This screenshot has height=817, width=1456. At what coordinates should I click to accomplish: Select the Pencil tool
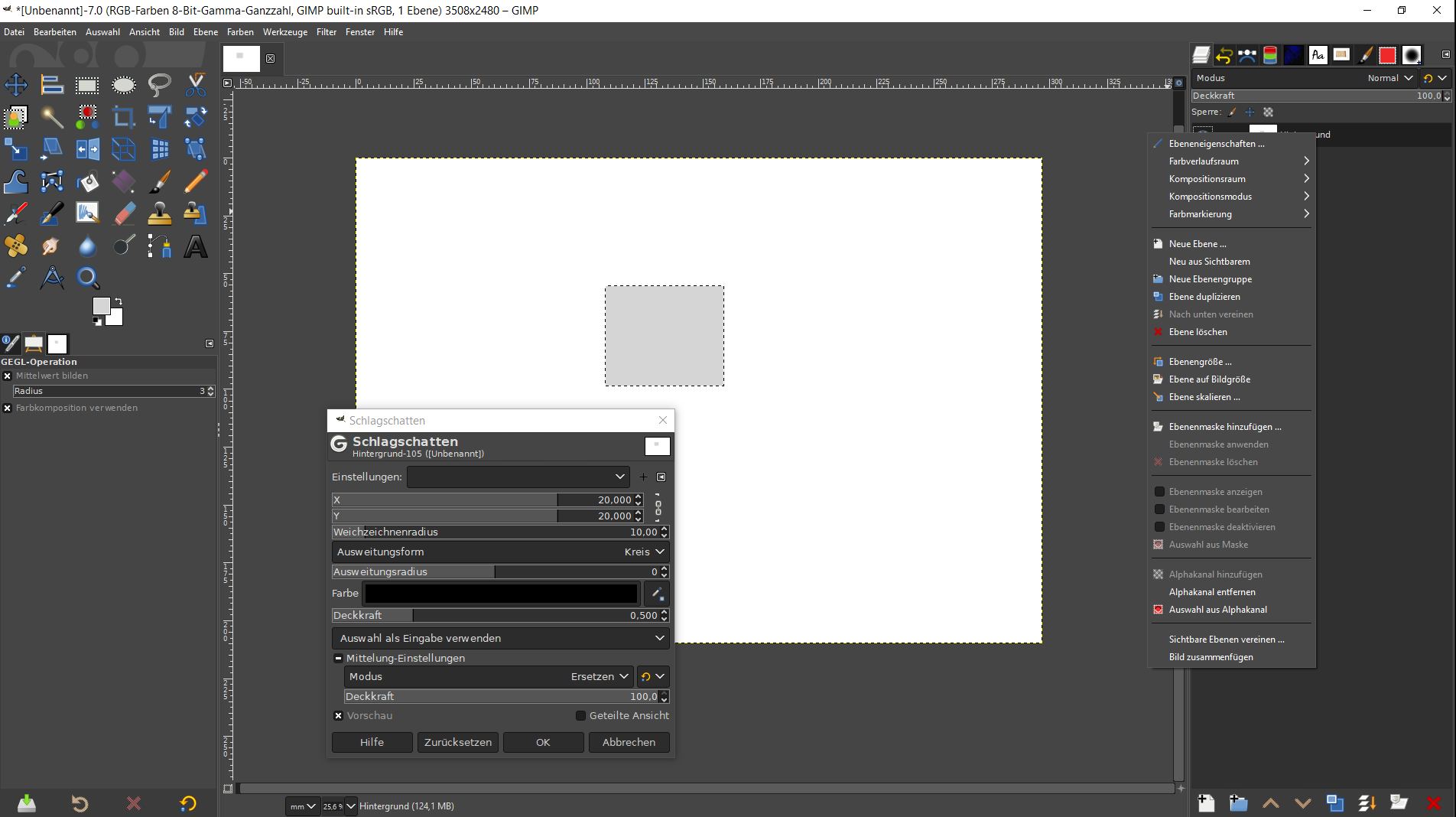(196, 181)
